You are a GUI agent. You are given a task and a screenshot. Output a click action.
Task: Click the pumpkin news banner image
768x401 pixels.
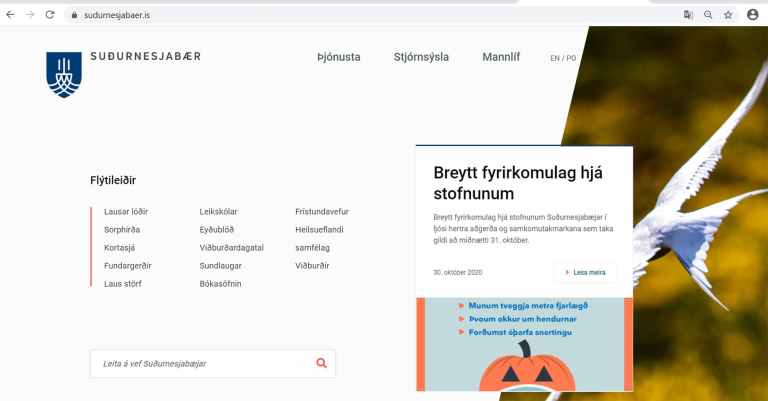pyautogui.click(x=524, y=344)
